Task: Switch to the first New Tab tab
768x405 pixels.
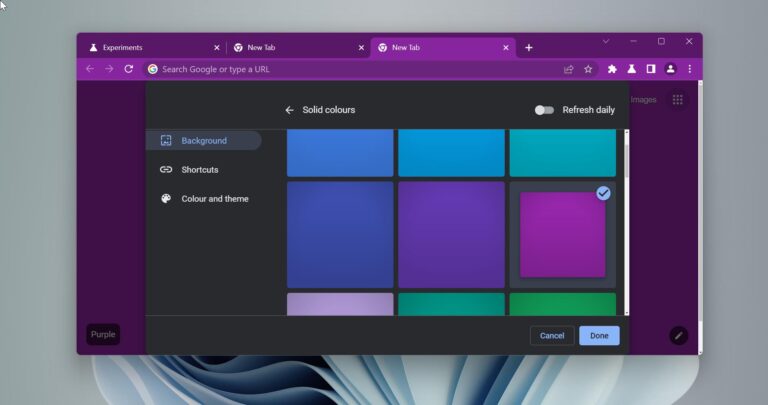Action: [x=299, y=48]
